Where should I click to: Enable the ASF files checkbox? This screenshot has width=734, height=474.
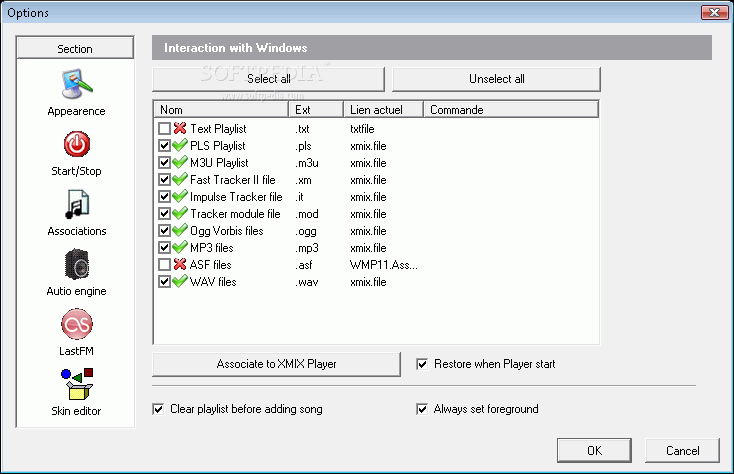pos(164,264)
